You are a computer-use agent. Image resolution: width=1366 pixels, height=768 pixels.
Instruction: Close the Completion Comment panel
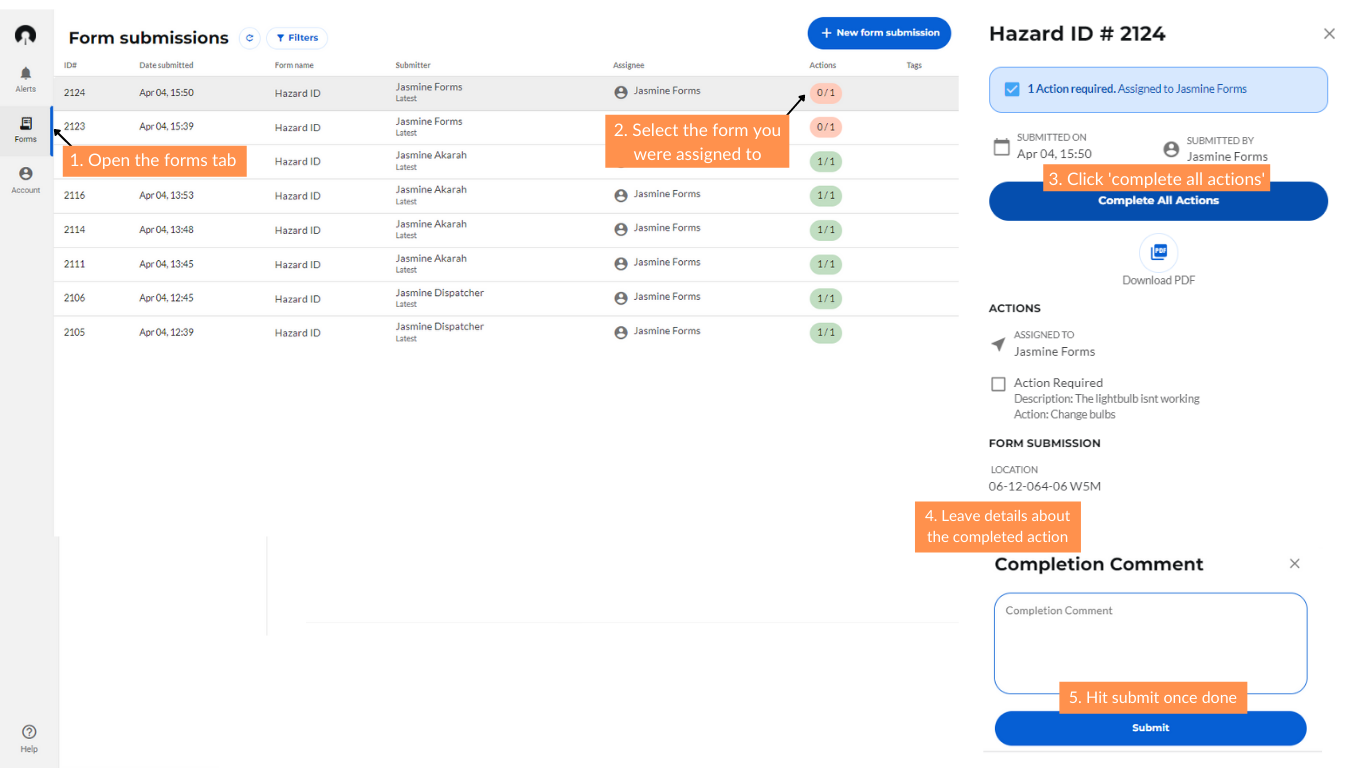(1294, 564)
